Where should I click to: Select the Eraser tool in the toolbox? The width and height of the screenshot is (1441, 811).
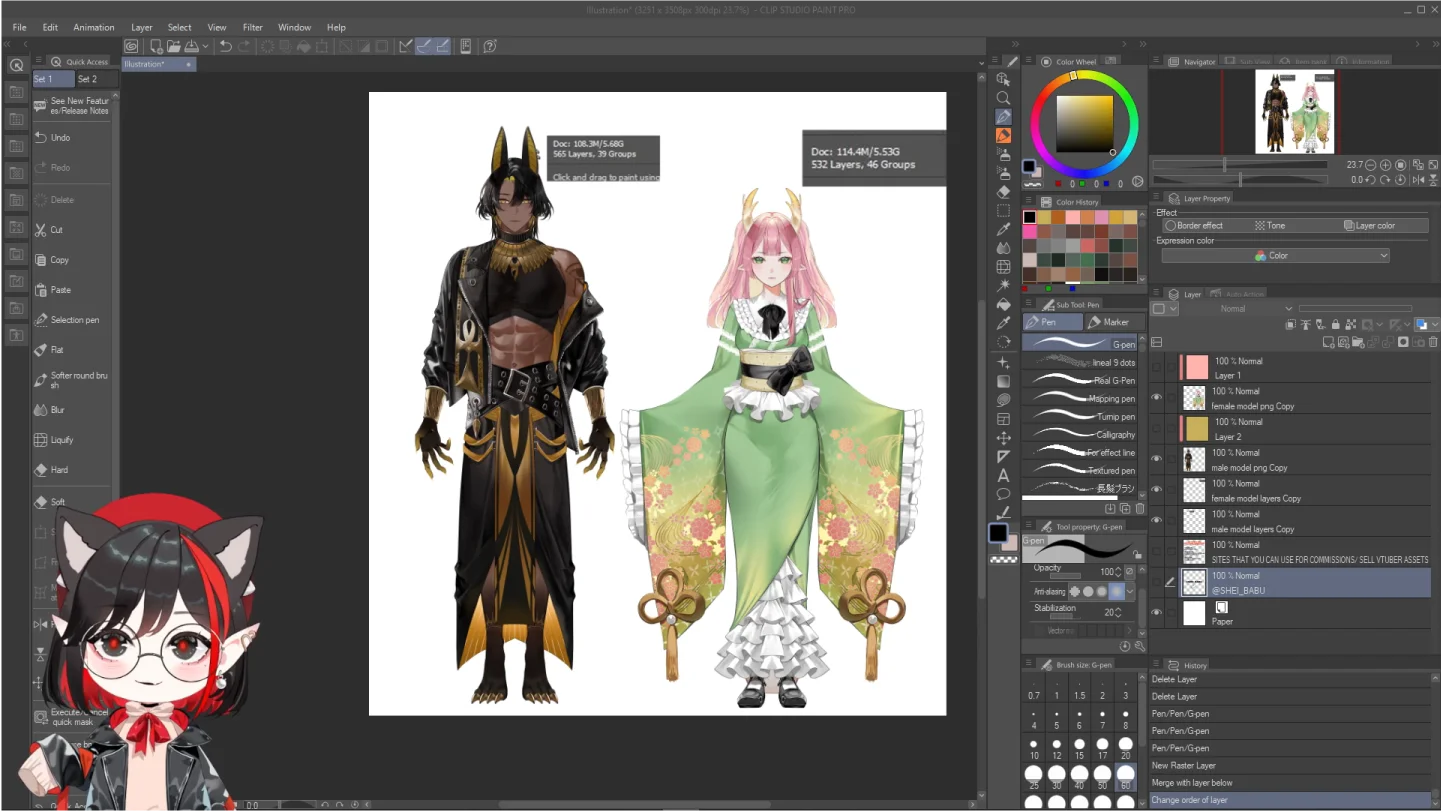click(1003, 192)
